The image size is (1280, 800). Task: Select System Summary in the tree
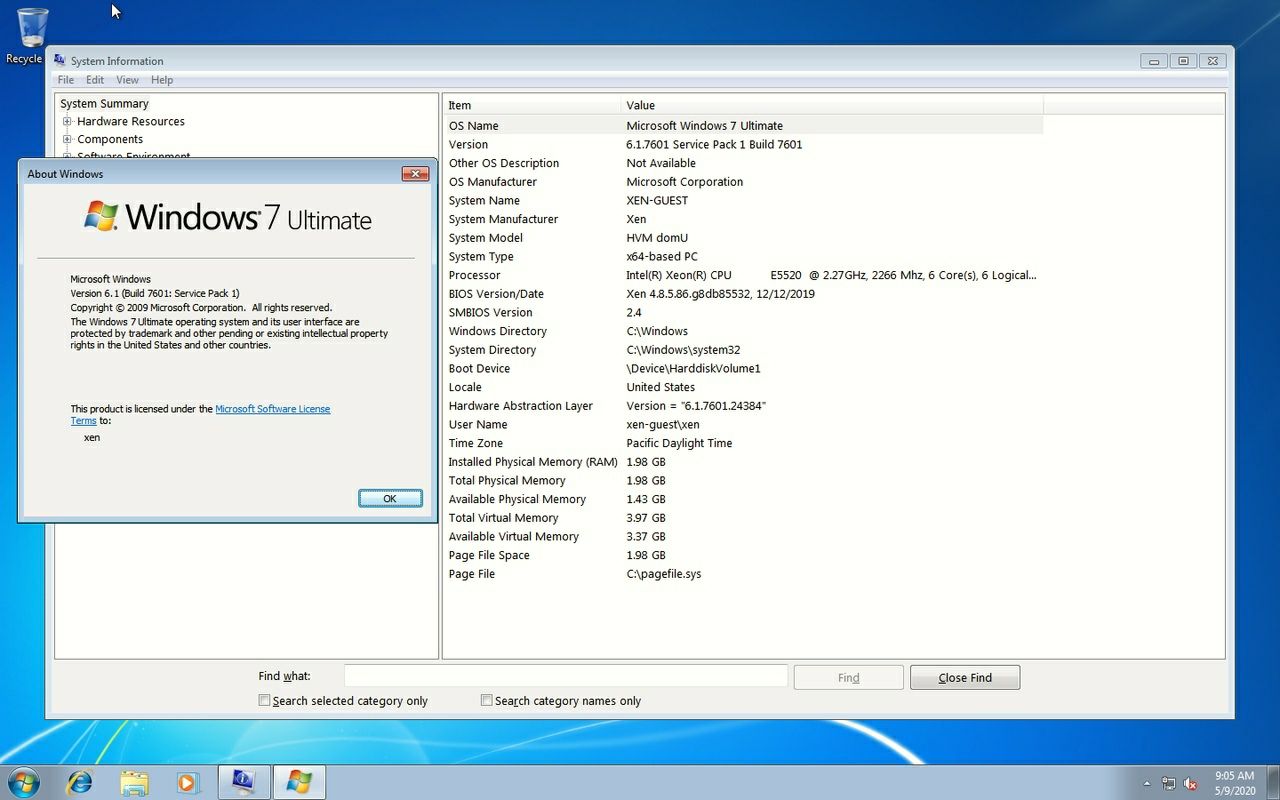(x=104, y=103)
